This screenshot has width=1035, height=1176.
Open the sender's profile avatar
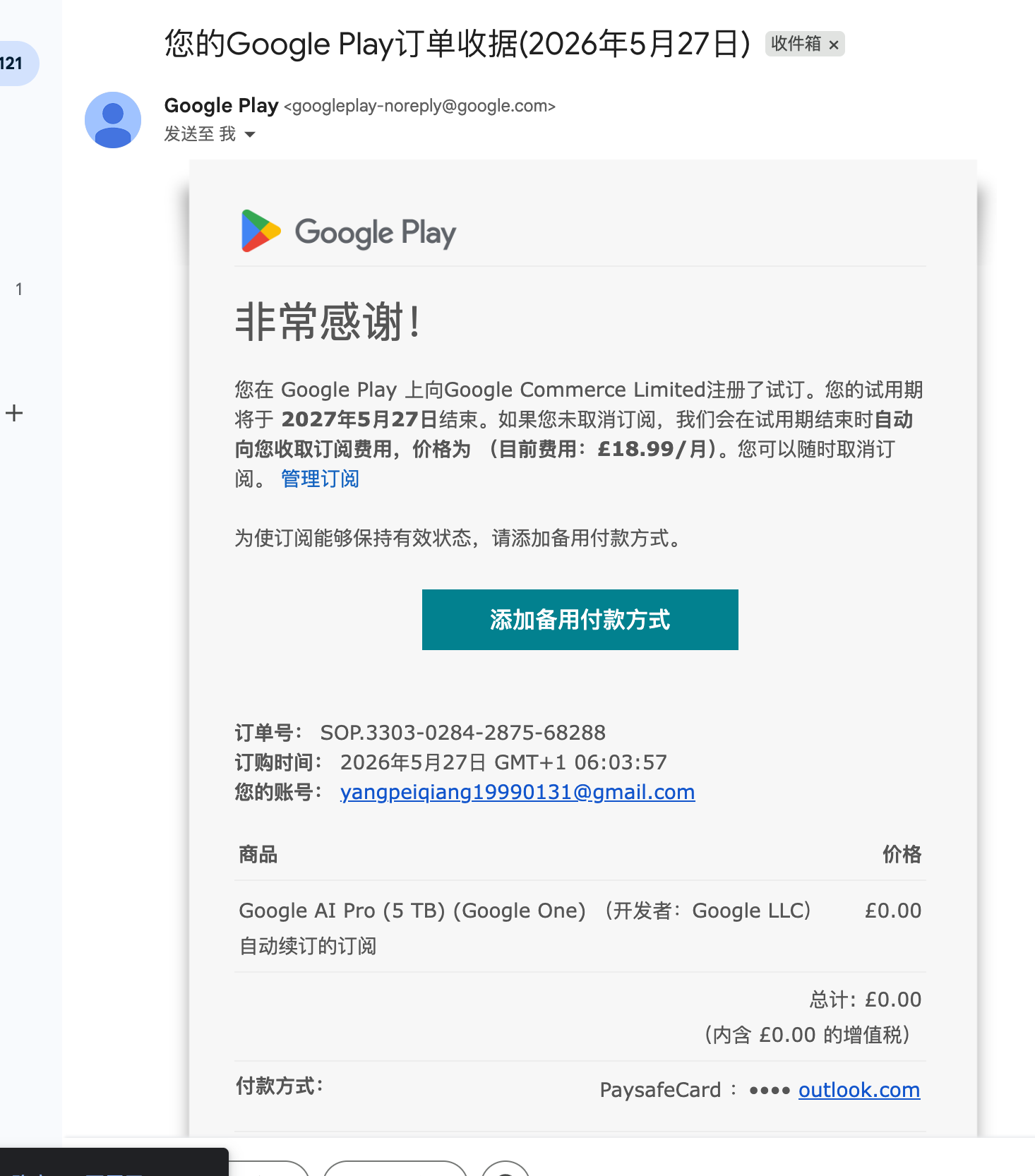coord(113,120)
